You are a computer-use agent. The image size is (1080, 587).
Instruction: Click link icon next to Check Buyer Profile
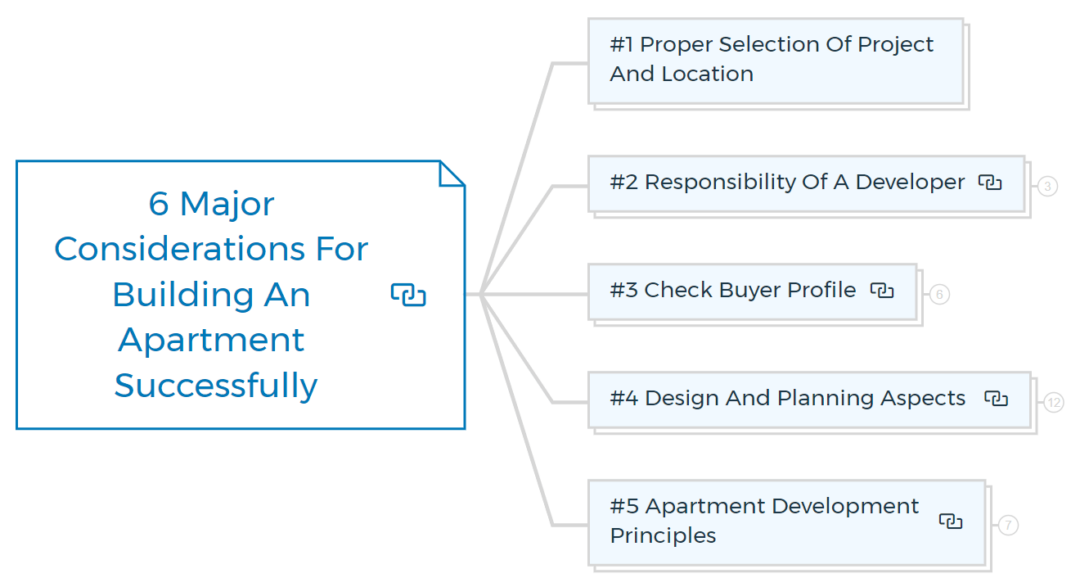[881, 290]
